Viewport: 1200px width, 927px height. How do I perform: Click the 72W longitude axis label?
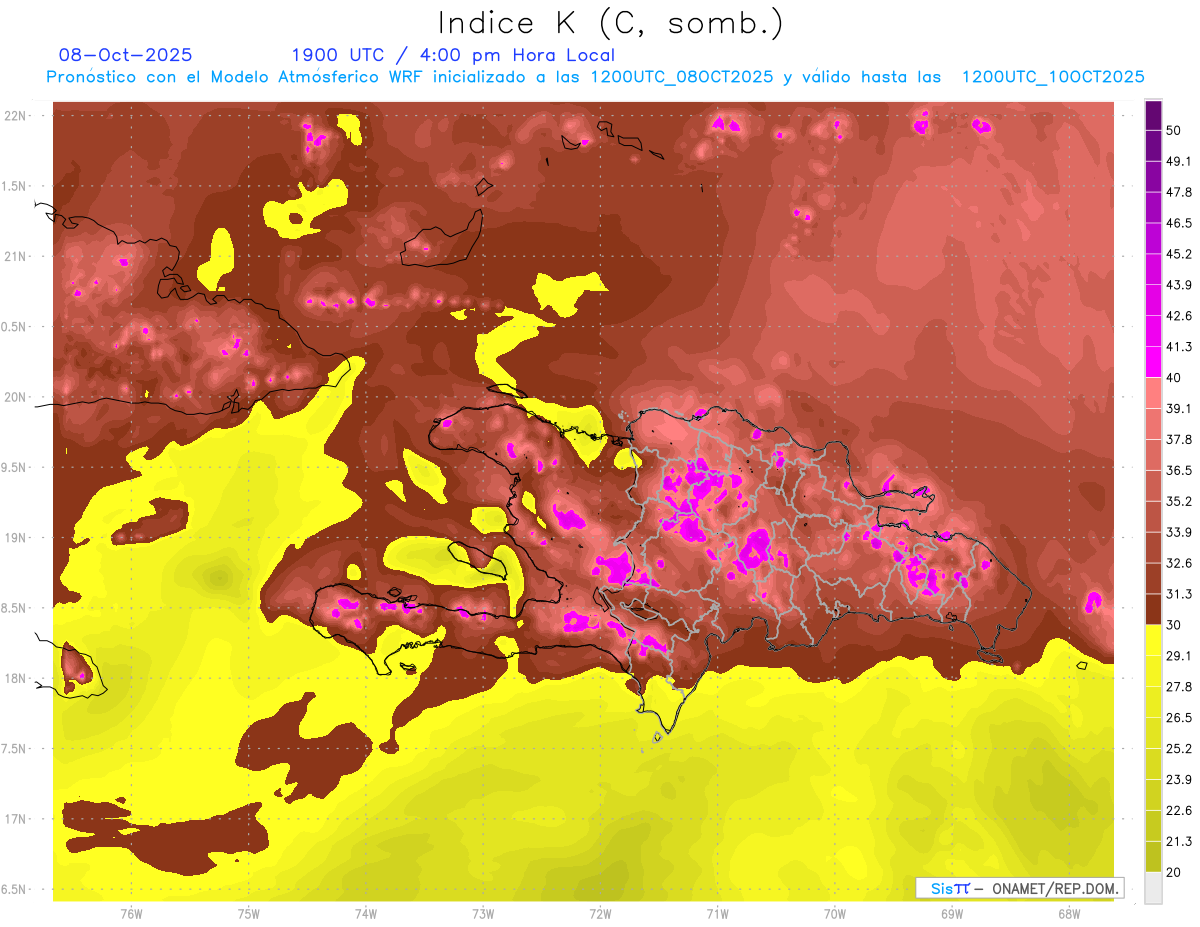click(600, 913)
